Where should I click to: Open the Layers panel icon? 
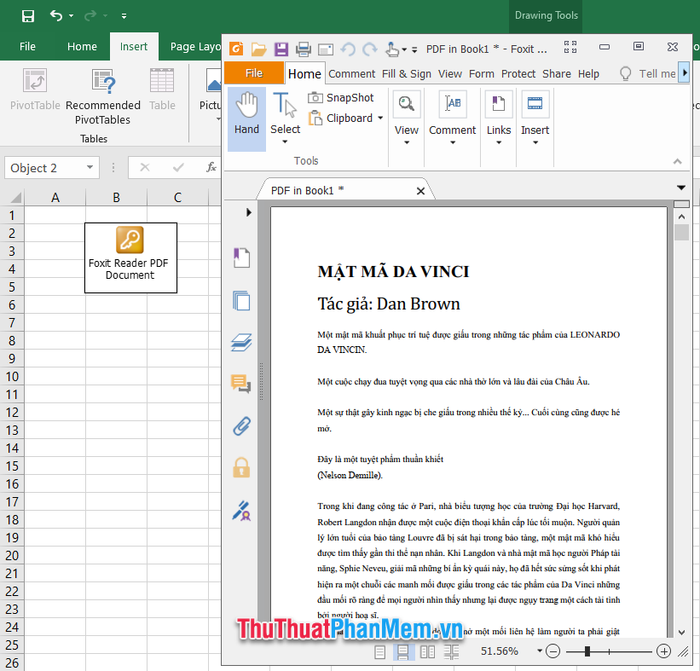[241, 342]
